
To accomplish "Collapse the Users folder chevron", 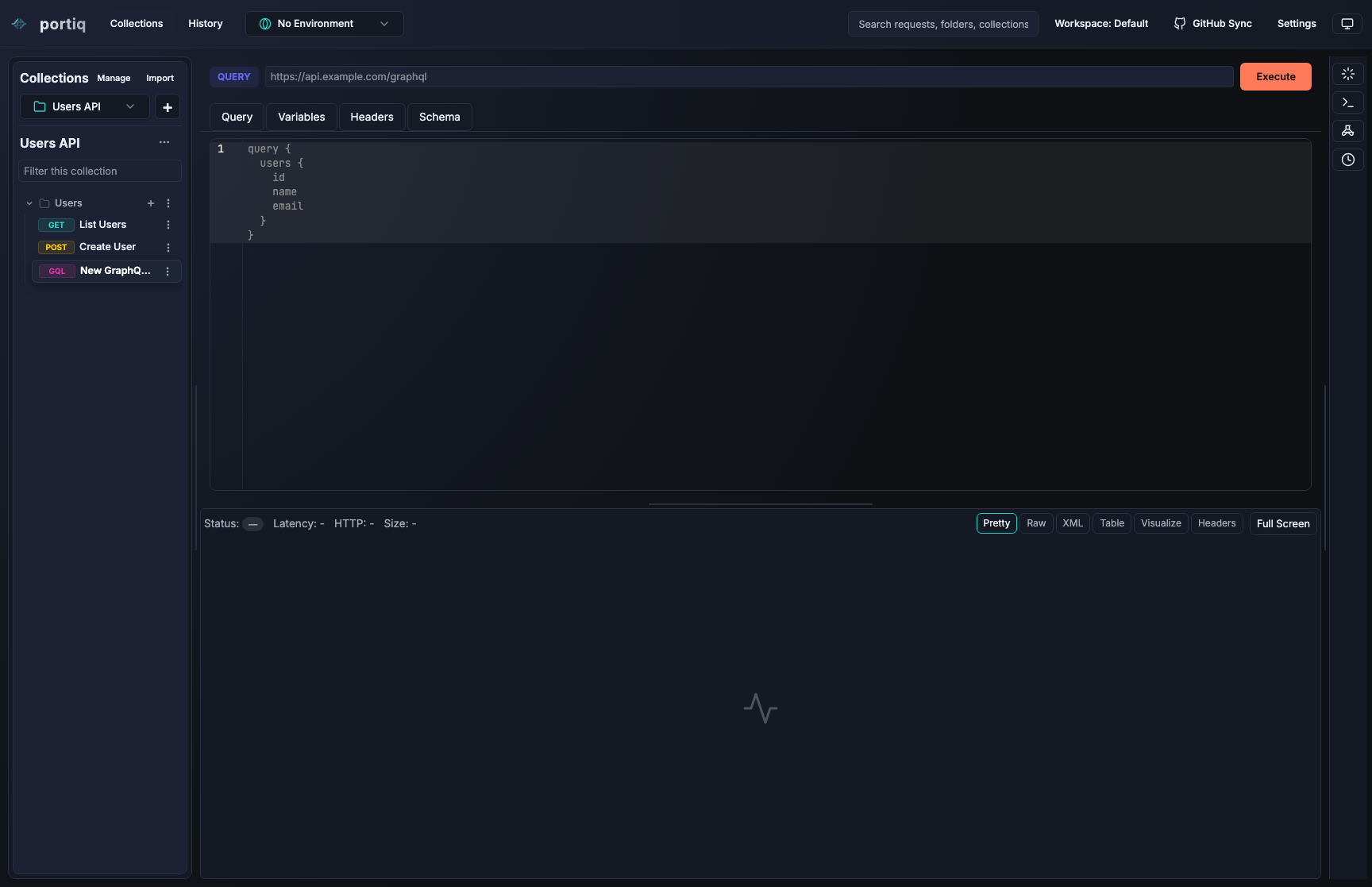I will click(29, 203).
